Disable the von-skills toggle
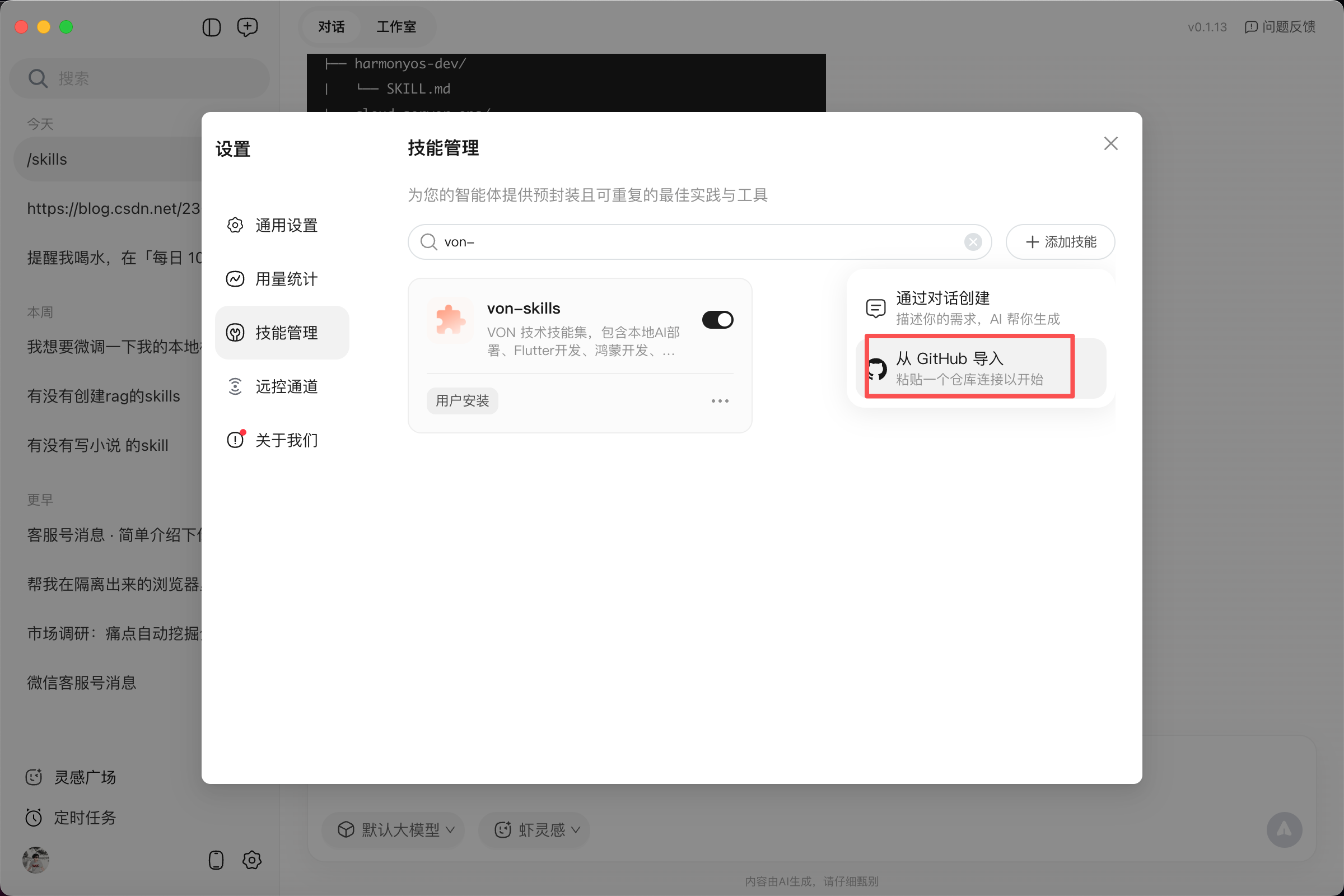 pos(717,320)
